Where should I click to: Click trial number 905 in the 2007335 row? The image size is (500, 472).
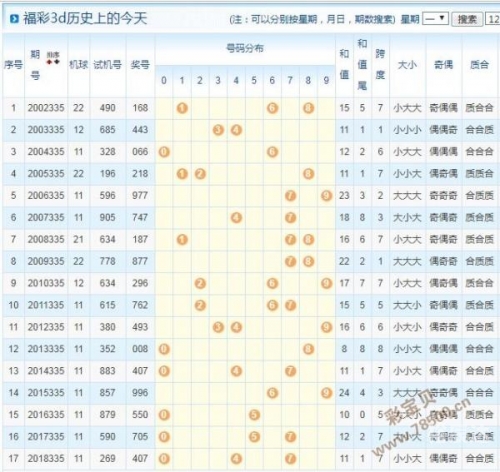107,218
